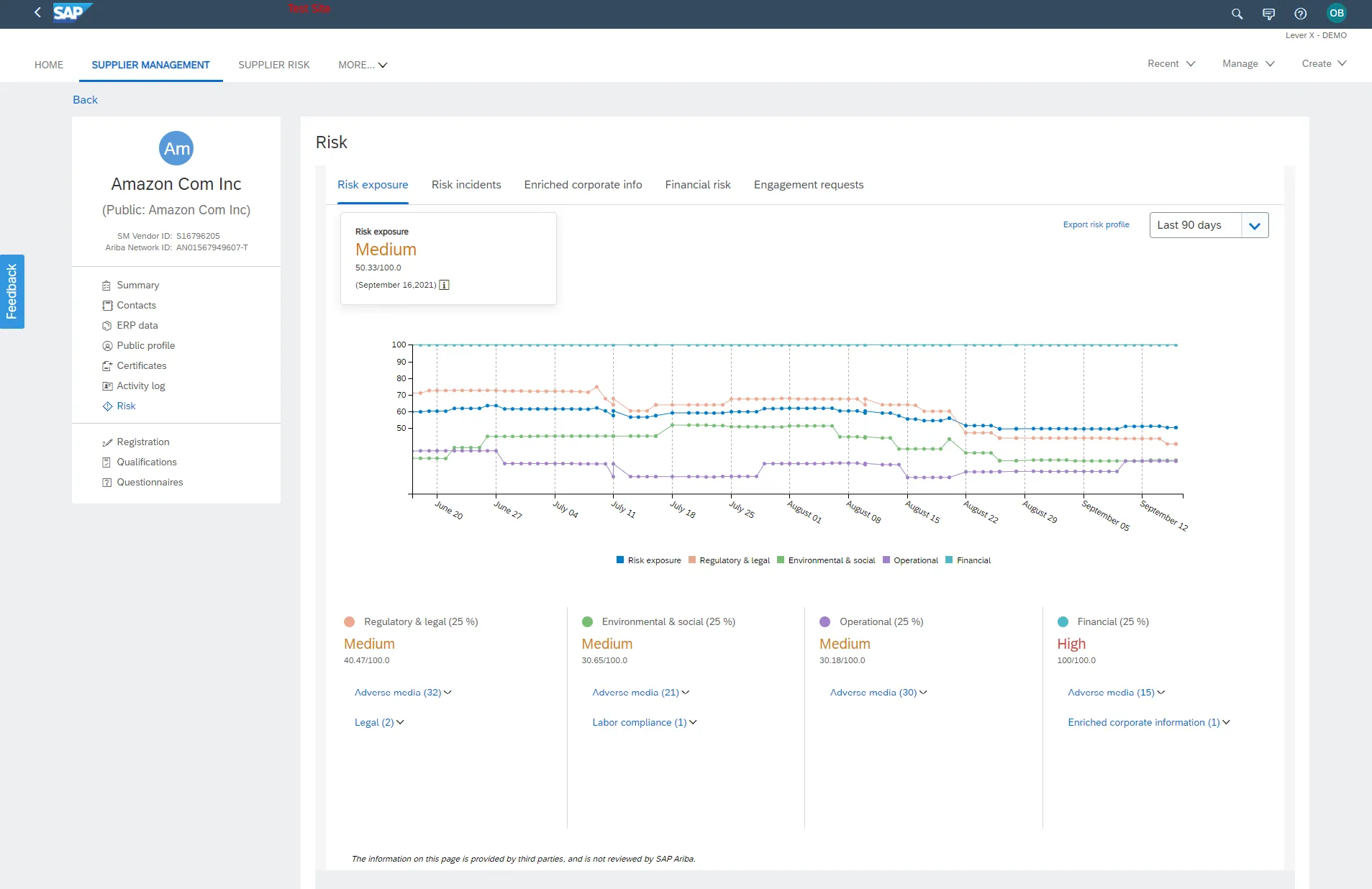Select the Risk exposure tab
1372x889 pixels.
pos(373,185)
